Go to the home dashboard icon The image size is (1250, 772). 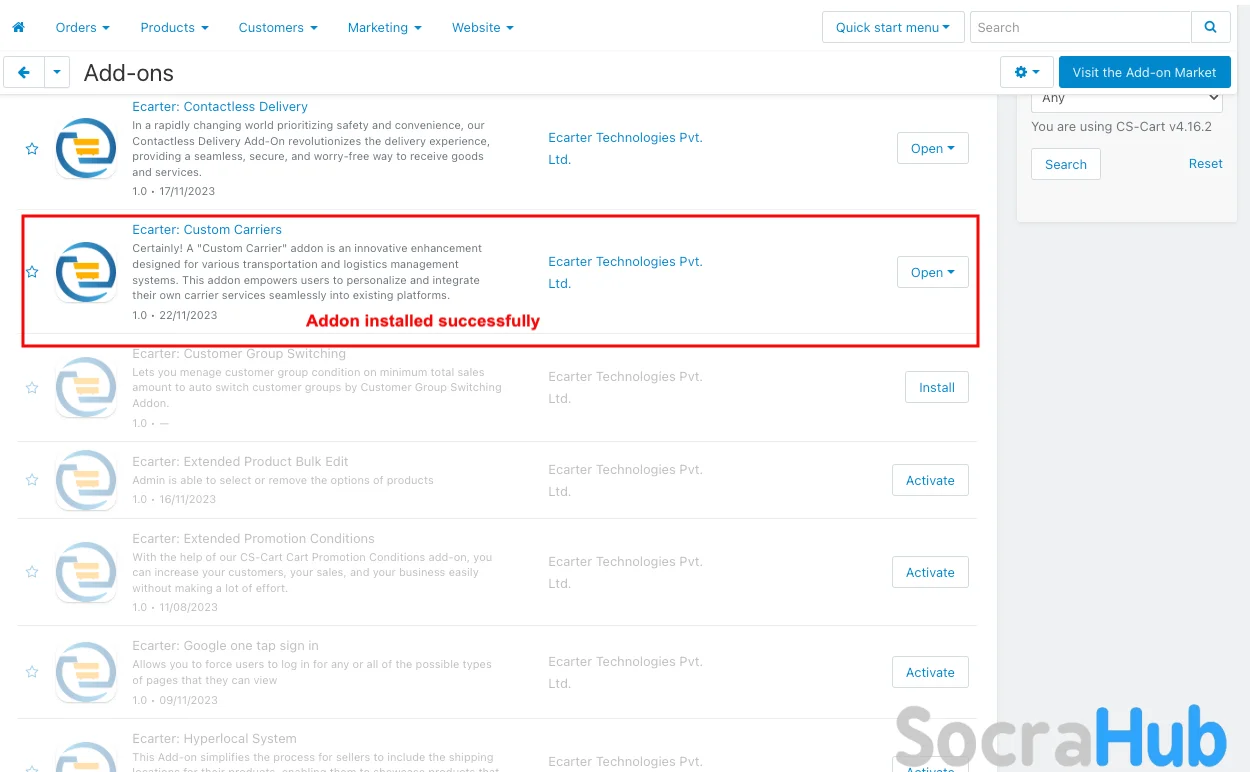point(18,27)
